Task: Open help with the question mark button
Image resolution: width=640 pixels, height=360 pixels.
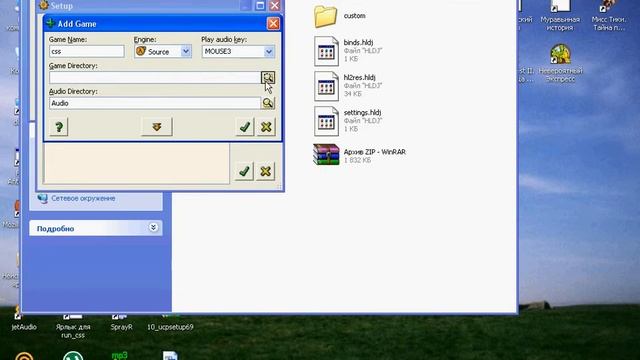Action: tap(59, 127)
